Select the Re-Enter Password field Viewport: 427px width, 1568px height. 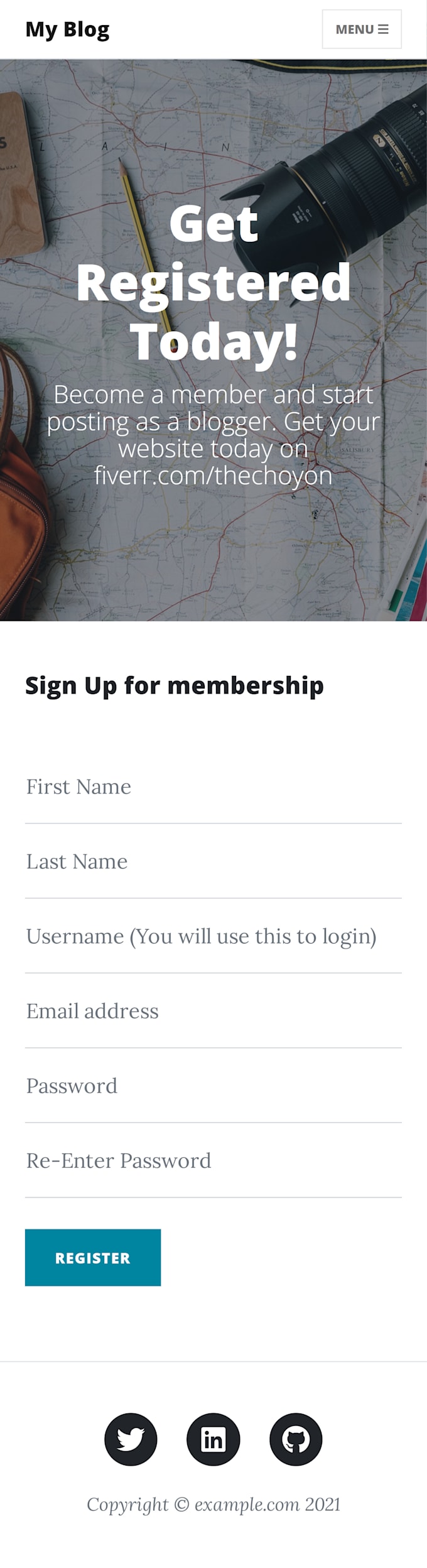point(213,1161)
